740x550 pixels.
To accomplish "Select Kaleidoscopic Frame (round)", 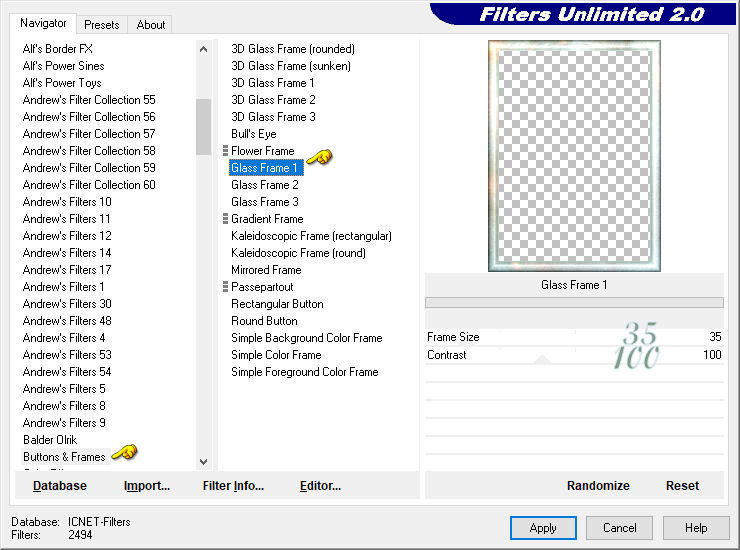I will click(x=298, y=253).
